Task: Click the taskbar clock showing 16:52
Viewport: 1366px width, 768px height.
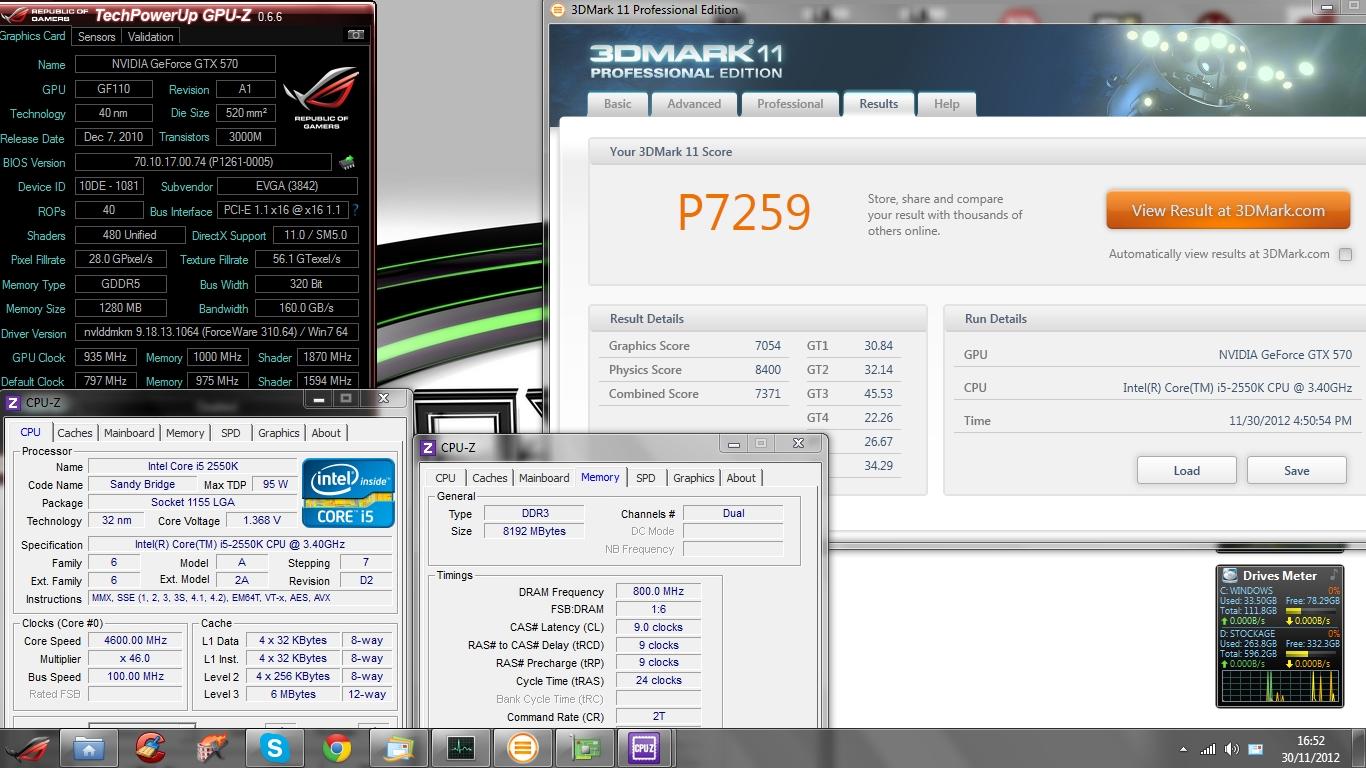Action: pyautogui.click(x=1310, y=749)
